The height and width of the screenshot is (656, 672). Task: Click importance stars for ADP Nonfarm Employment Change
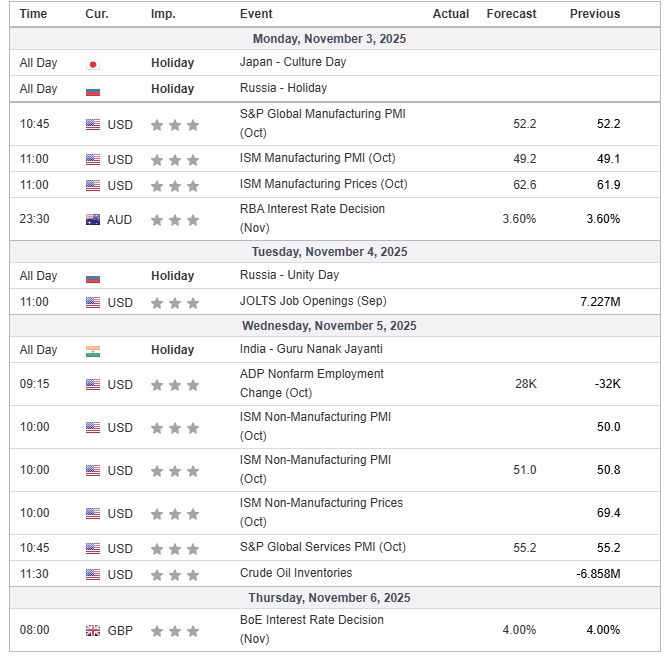point(175,385)
